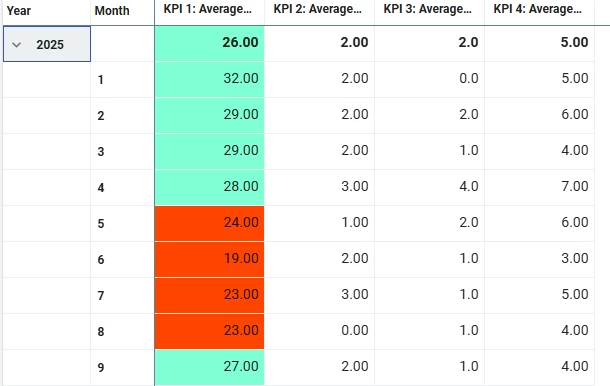610x386 pixels.
Task: Click the green 27.00 cell for month 9
Action: (x=209, y=367)
